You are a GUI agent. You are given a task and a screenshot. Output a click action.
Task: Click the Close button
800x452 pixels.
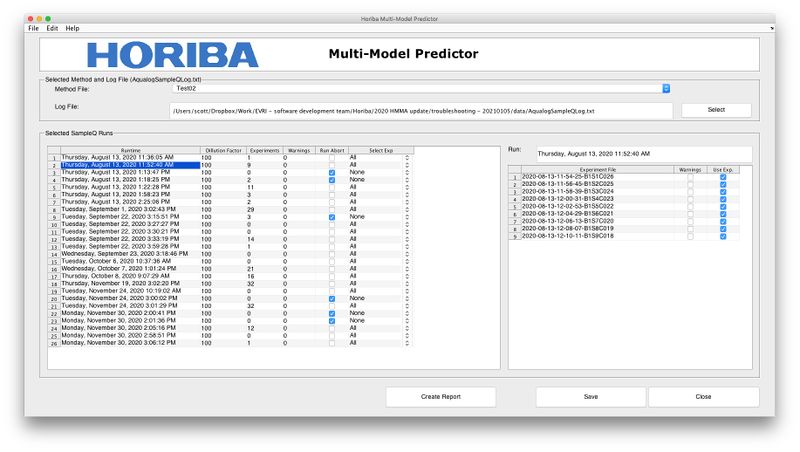pos(704,397)
